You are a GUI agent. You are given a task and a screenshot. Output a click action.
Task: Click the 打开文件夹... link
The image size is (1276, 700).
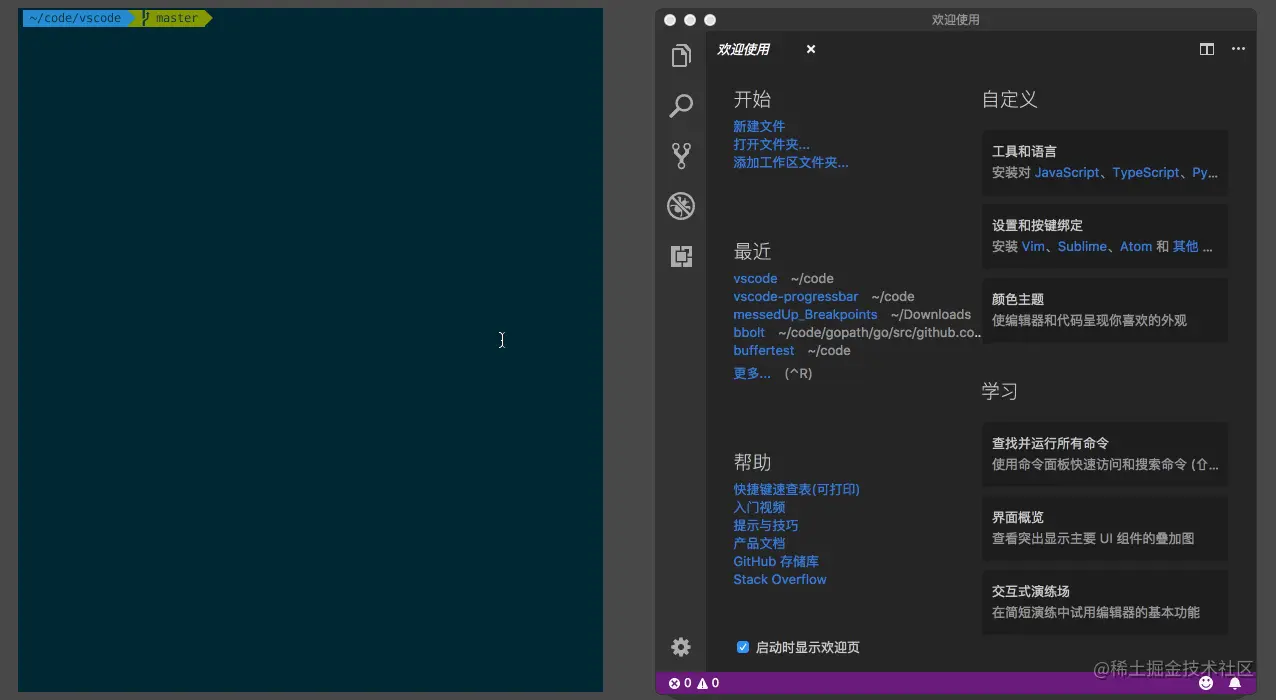[772, 145]
